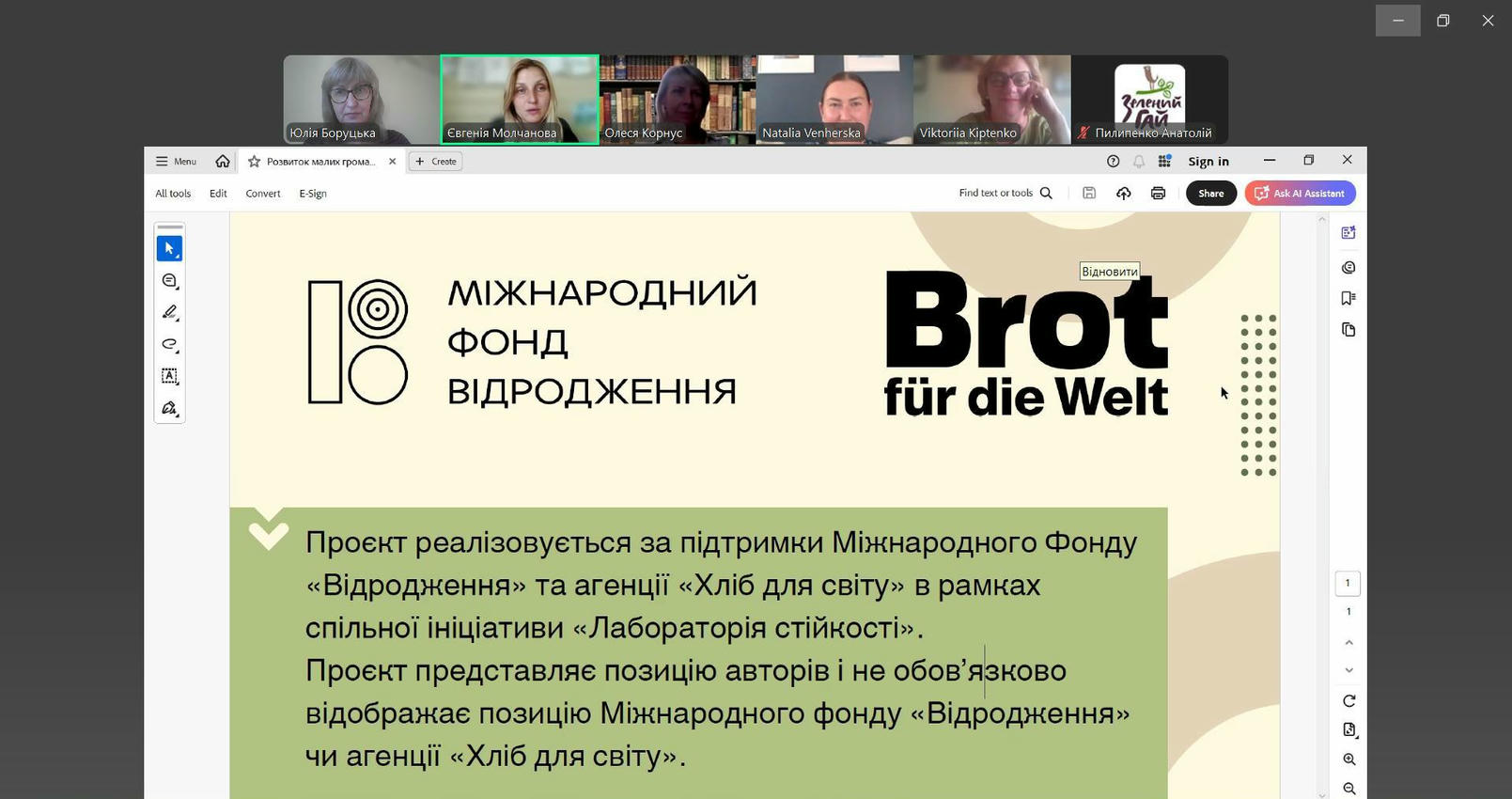Click the zoom in magnifier icon

coord(1348,760)
